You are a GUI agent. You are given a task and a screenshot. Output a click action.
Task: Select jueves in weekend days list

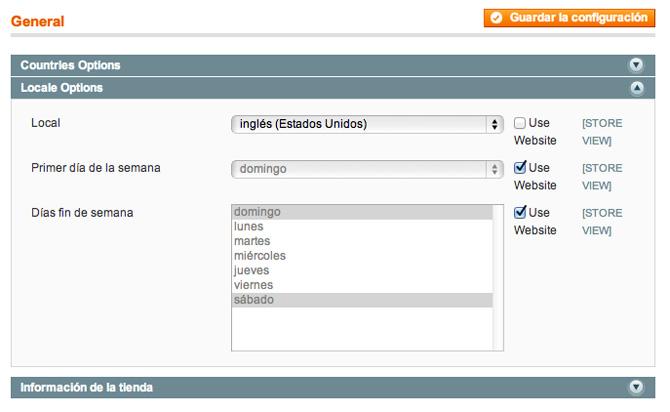pyautogui.click(x=362, y=271)
